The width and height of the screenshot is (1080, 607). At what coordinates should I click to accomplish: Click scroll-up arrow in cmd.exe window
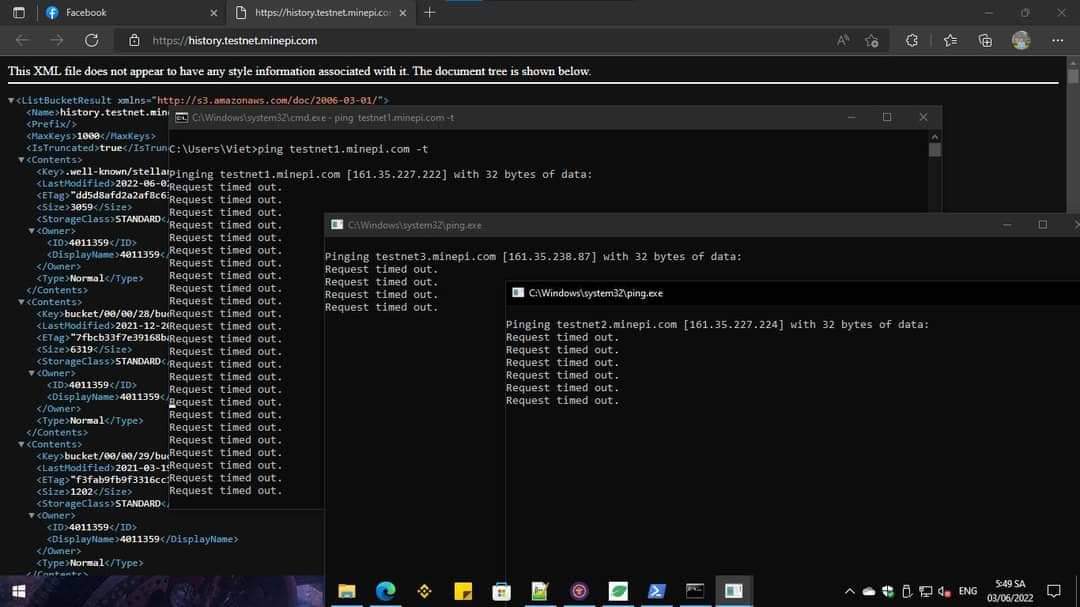tap(935, 136)
